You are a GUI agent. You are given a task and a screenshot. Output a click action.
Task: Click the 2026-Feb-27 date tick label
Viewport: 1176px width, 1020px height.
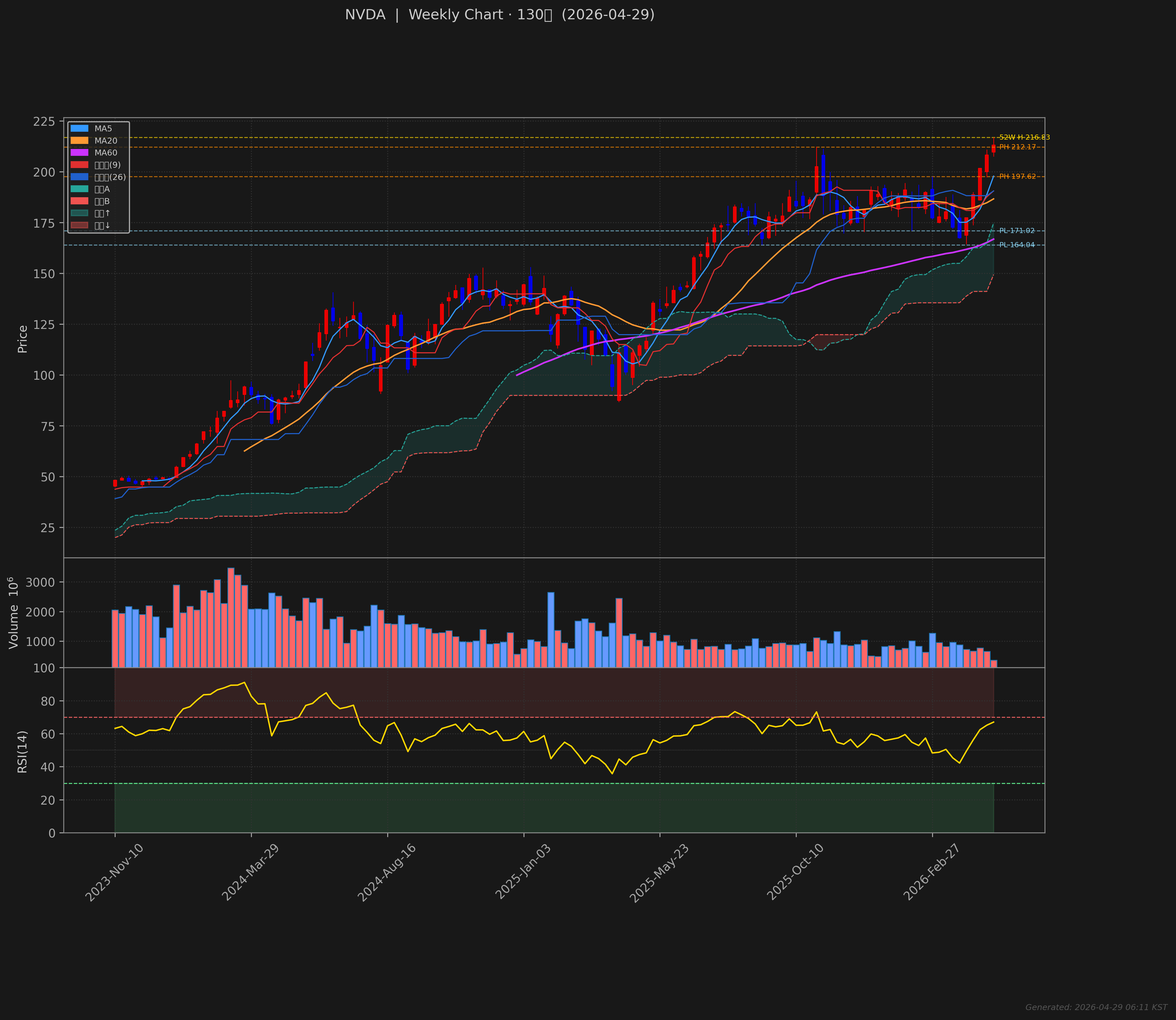932,873
